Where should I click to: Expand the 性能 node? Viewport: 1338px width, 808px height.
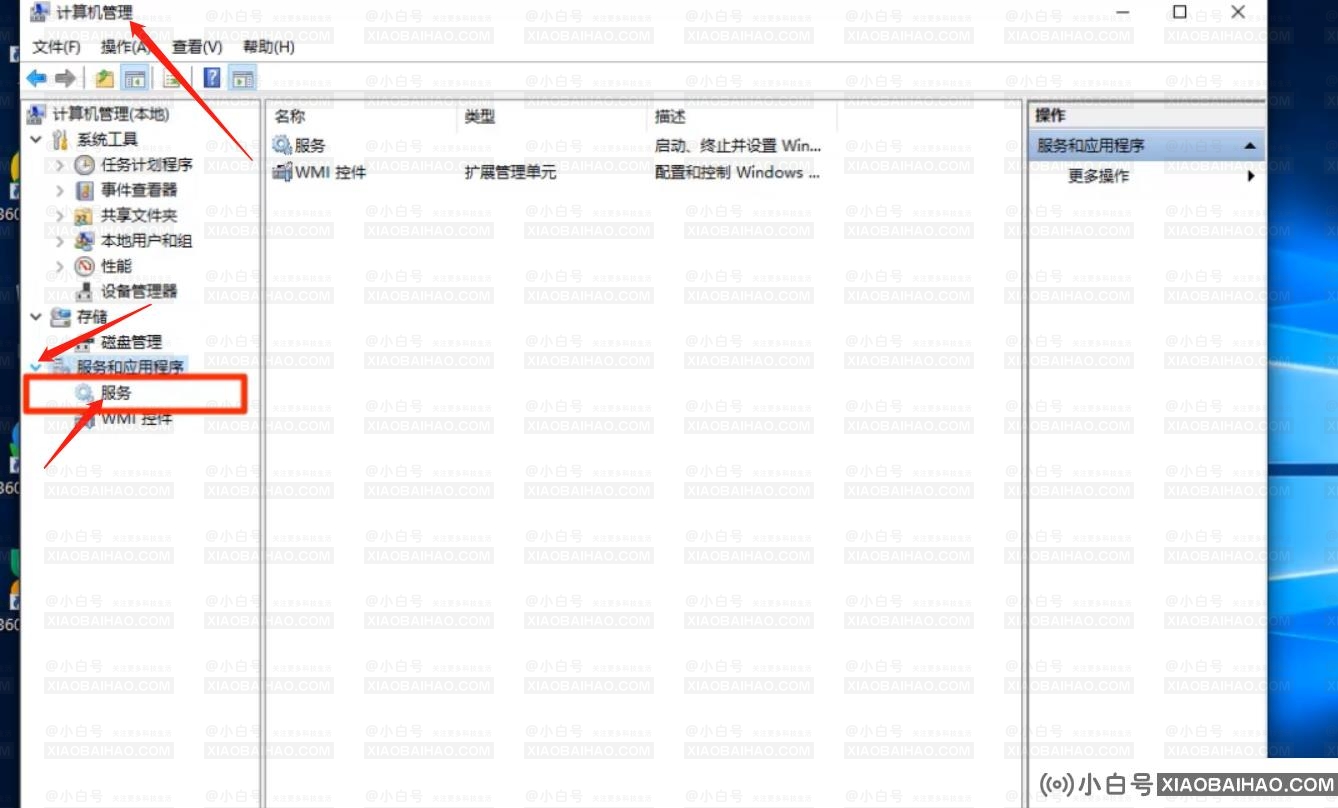[60, 266]
